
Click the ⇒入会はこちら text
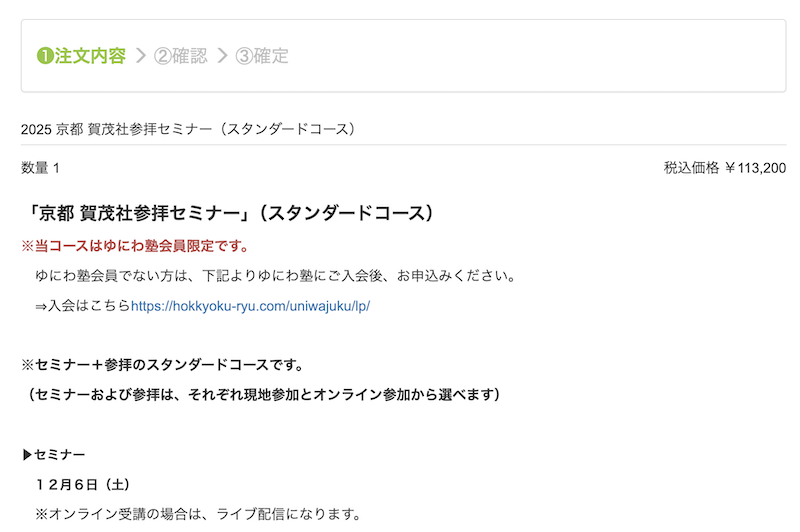coord(83,306)
